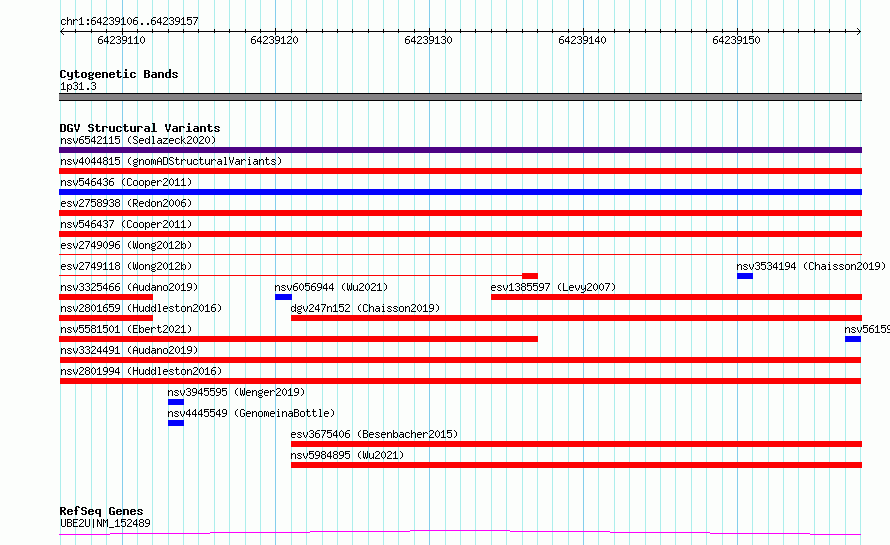Image resolution: width=890 pixels, height=545 pixels.
Task: Click the red nsv4044815 feature bar
Action: [x=460, y=171]
